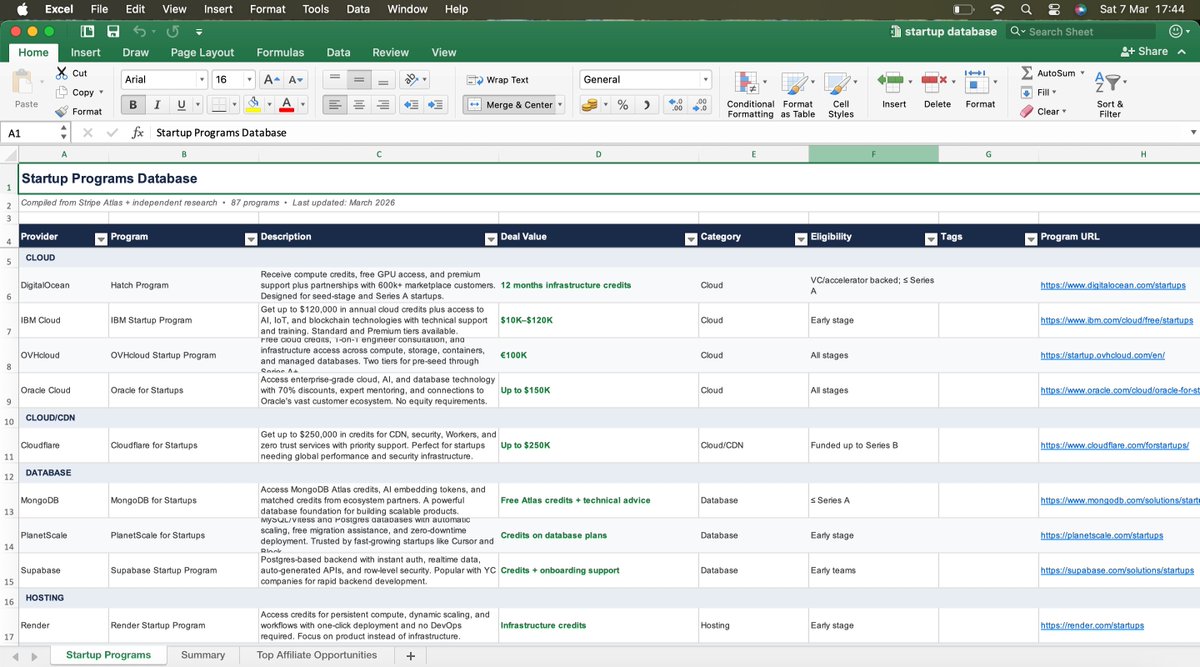Image resolution: width=1200 pixels, height=667 pixels.
Task: Apply percent style format
Action: [x=622, y=105]
